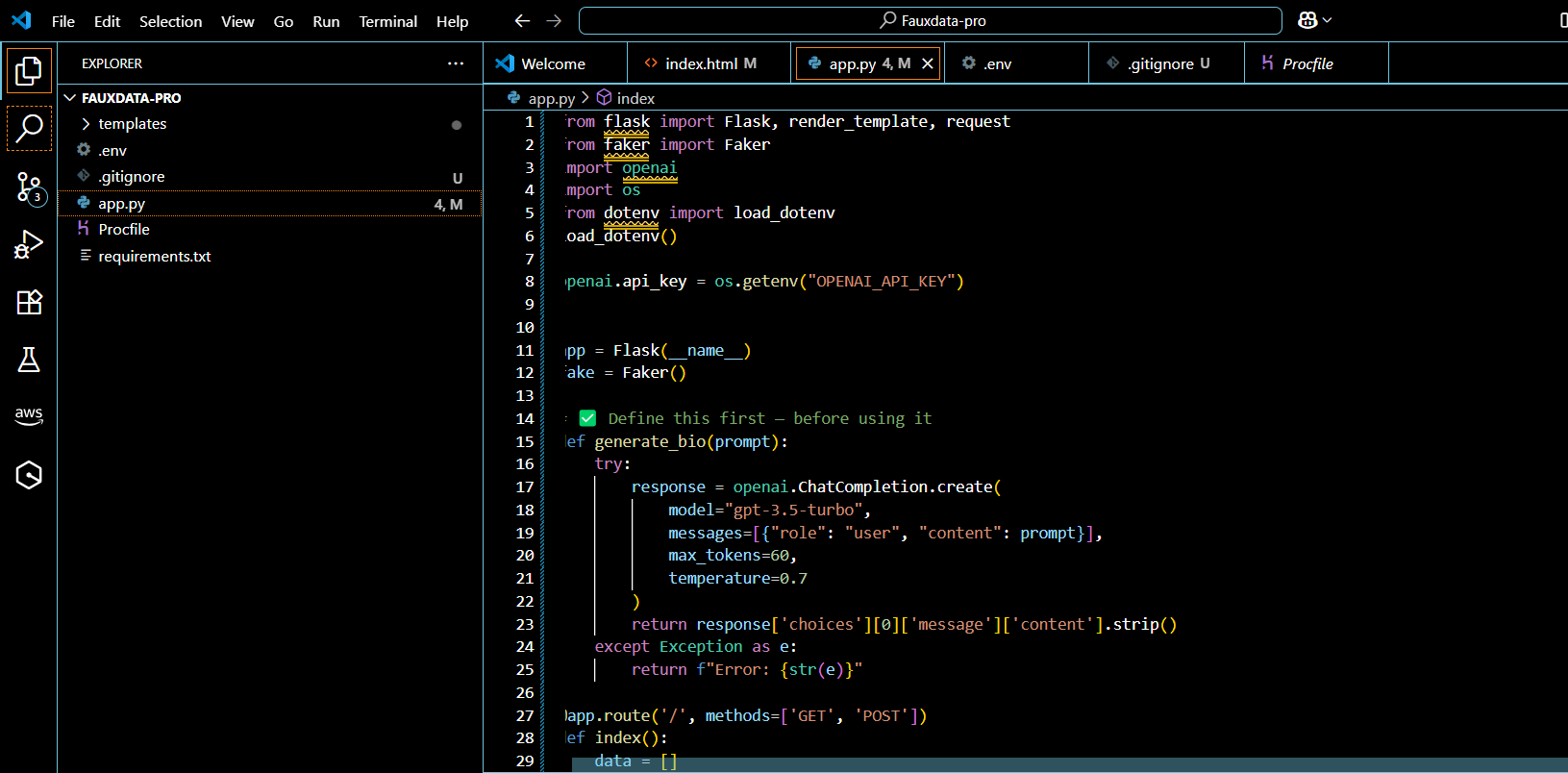The image size is (1568, 773).
Task: Collapse the FAUXDATA-PRO project section
Action: coord(70,98)
